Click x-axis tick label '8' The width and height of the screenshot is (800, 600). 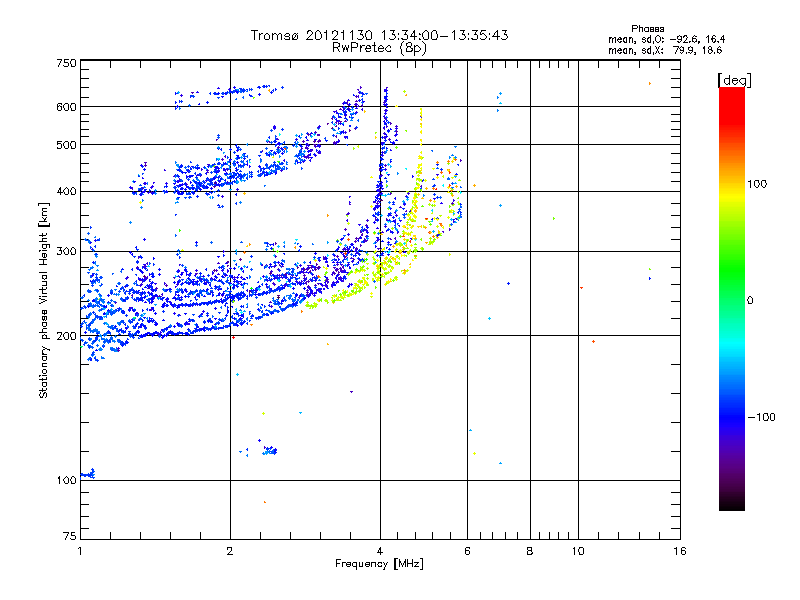(530, 551)
